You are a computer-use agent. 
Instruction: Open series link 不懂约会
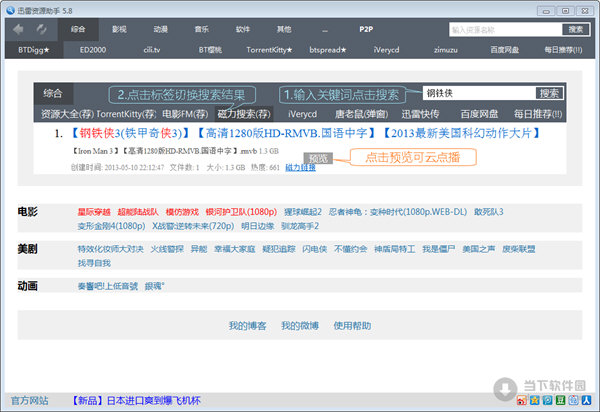[351, 249]
